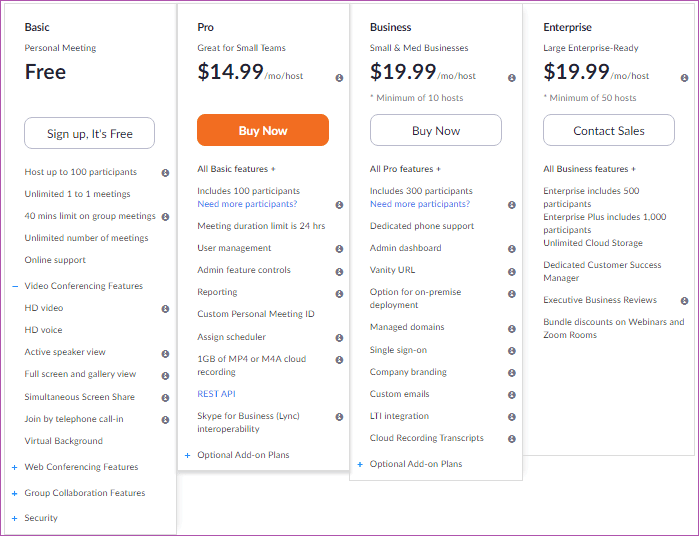Screen dimensions: 699x536
Task: Click the orange Buy Now button for Pro
Action: pos(263,130)
